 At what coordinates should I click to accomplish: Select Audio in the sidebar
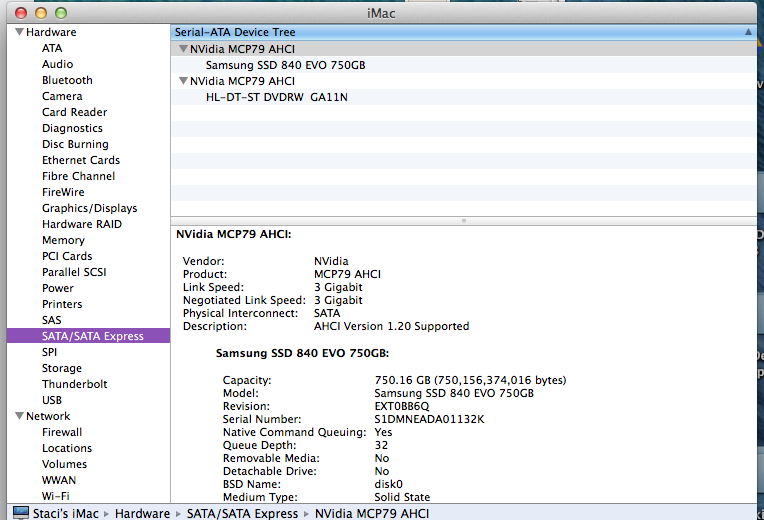pyautogui.click(x=57, y=64)
